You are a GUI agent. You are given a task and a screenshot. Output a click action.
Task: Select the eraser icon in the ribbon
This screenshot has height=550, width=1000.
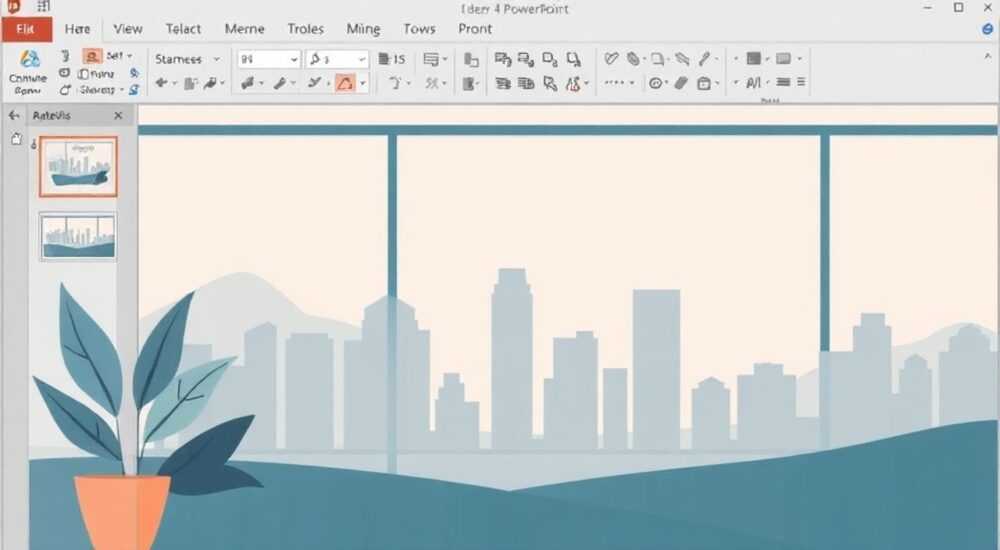pos(681,83)
